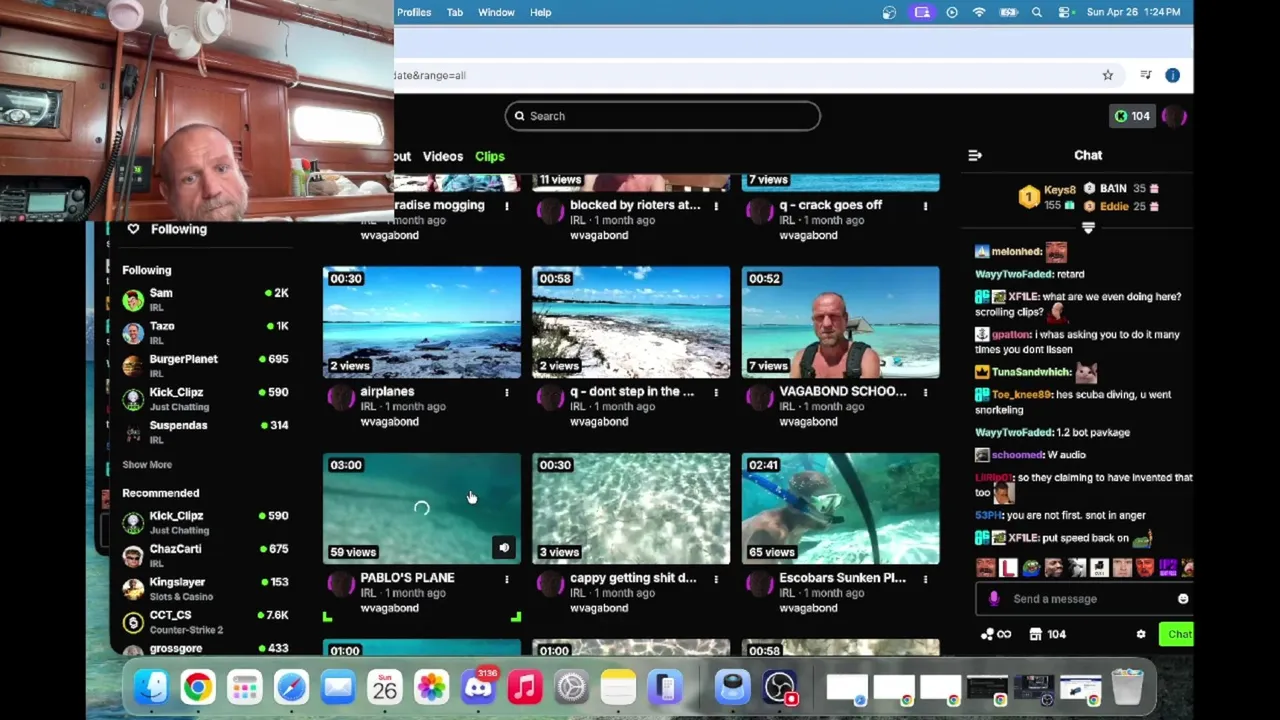The height and width of the screenshot is (720, 1280).
Task: Open ChazCarti in Recommended list
Action: [205, 555]
